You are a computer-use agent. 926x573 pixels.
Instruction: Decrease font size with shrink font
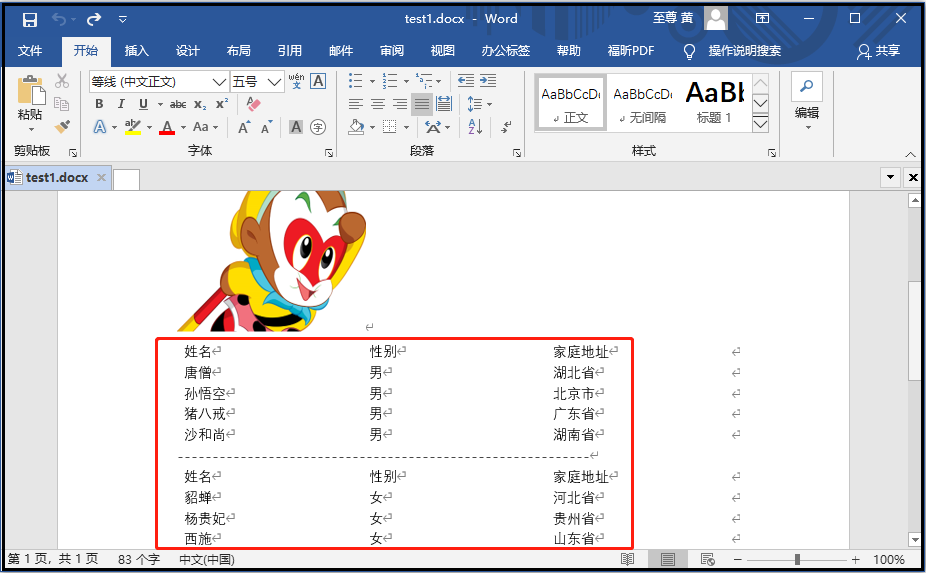click(266, 127)
